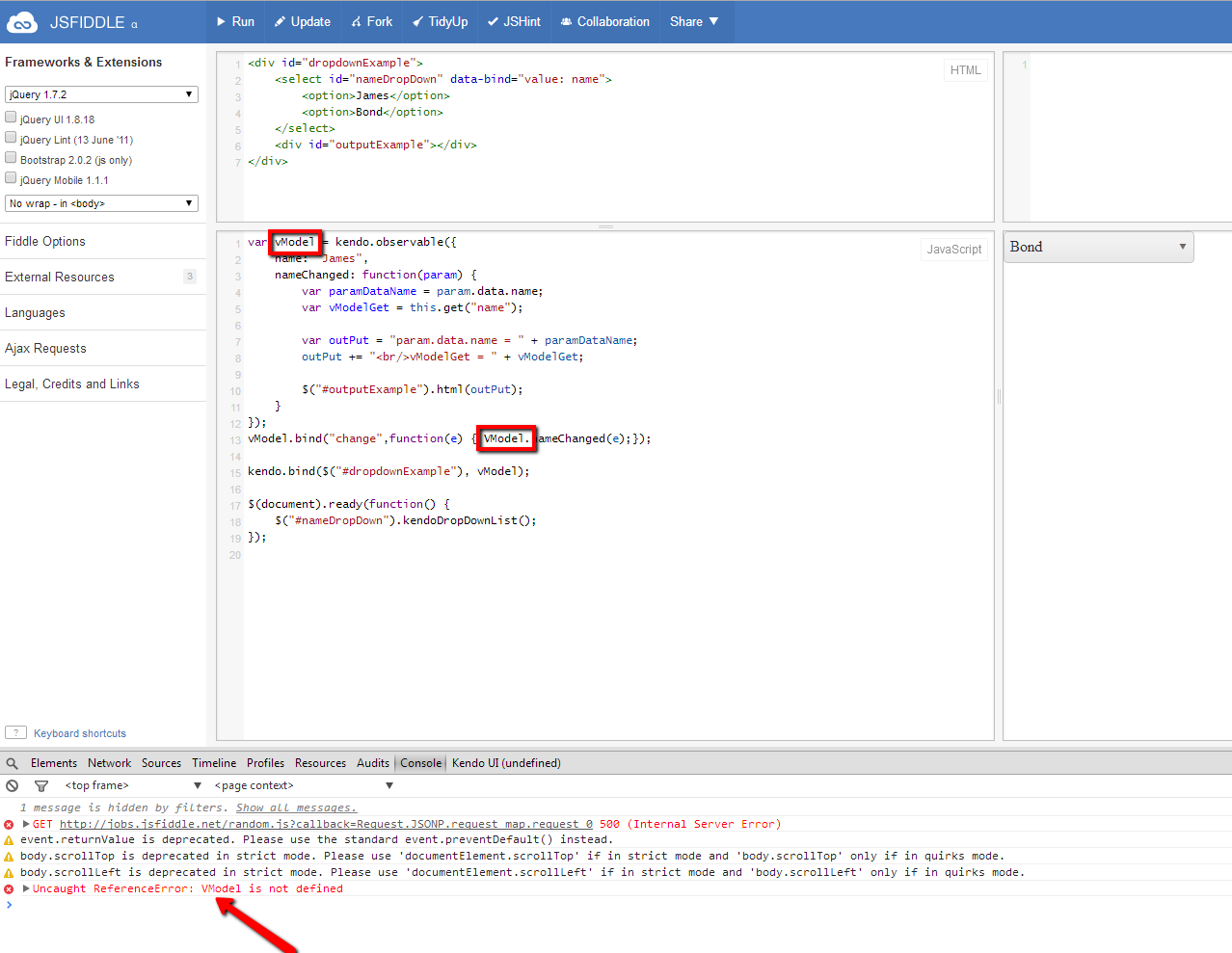This screenshot has height=953, width=1232.
Task: Switch to the Profiles tab
Action: pos(265,763)
